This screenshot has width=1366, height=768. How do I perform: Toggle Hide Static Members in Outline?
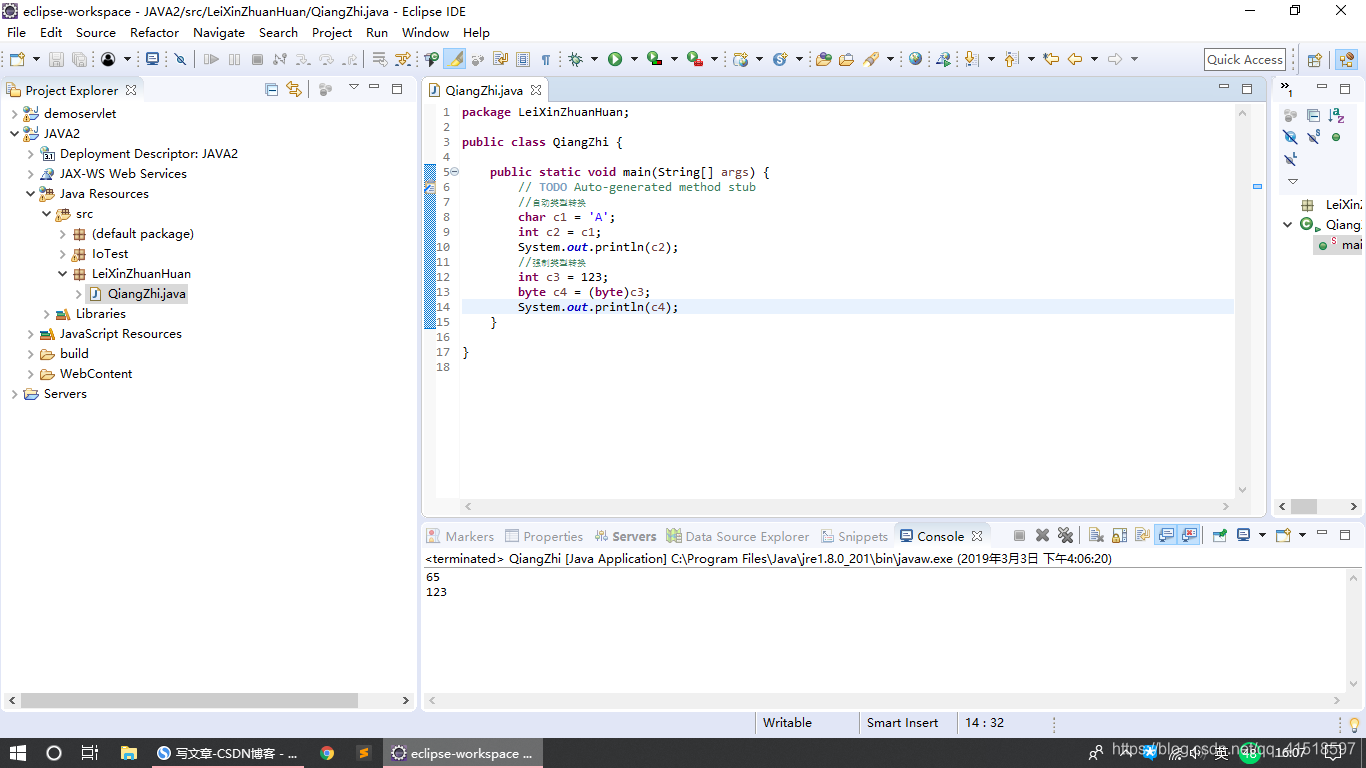click(1313, 137)
